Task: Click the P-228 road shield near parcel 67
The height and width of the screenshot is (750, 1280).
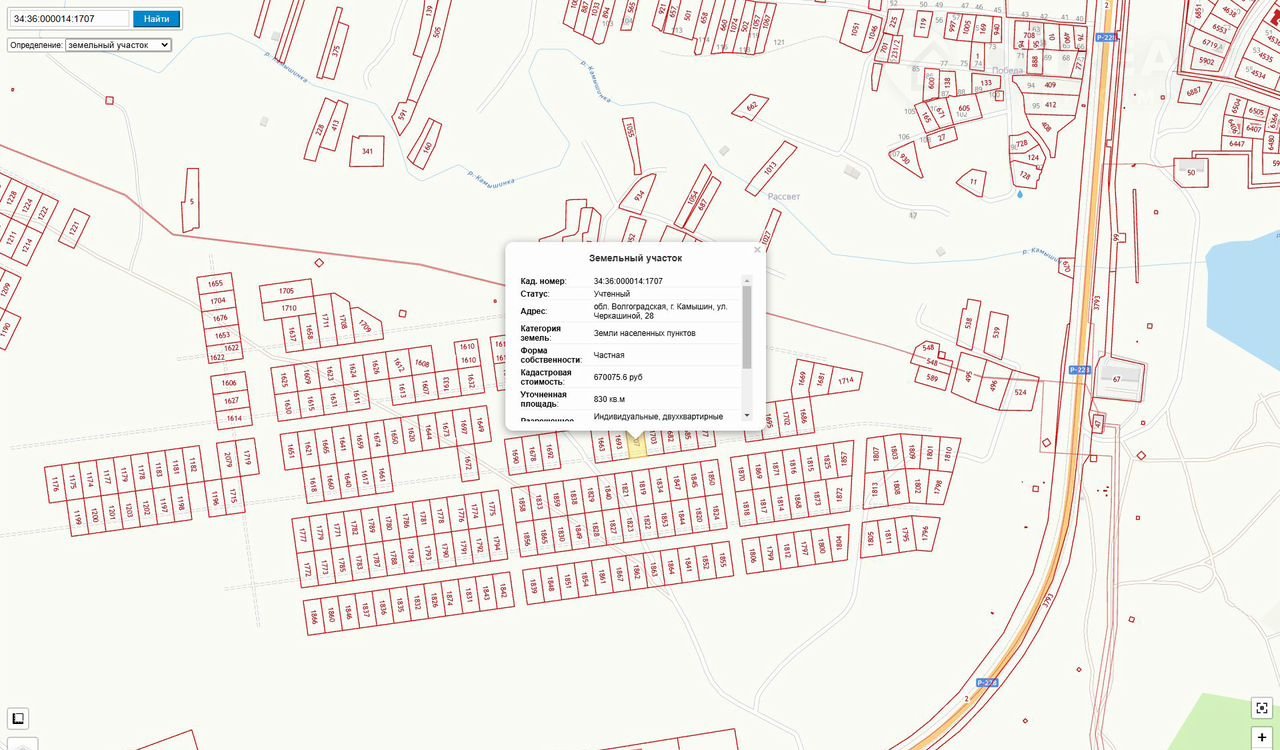Action: click(x=1078, y=369)
